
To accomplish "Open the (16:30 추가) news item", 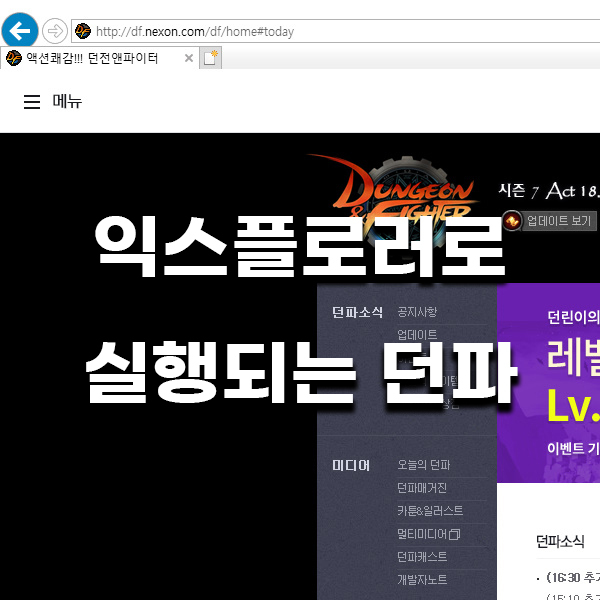I will [573, 577].
